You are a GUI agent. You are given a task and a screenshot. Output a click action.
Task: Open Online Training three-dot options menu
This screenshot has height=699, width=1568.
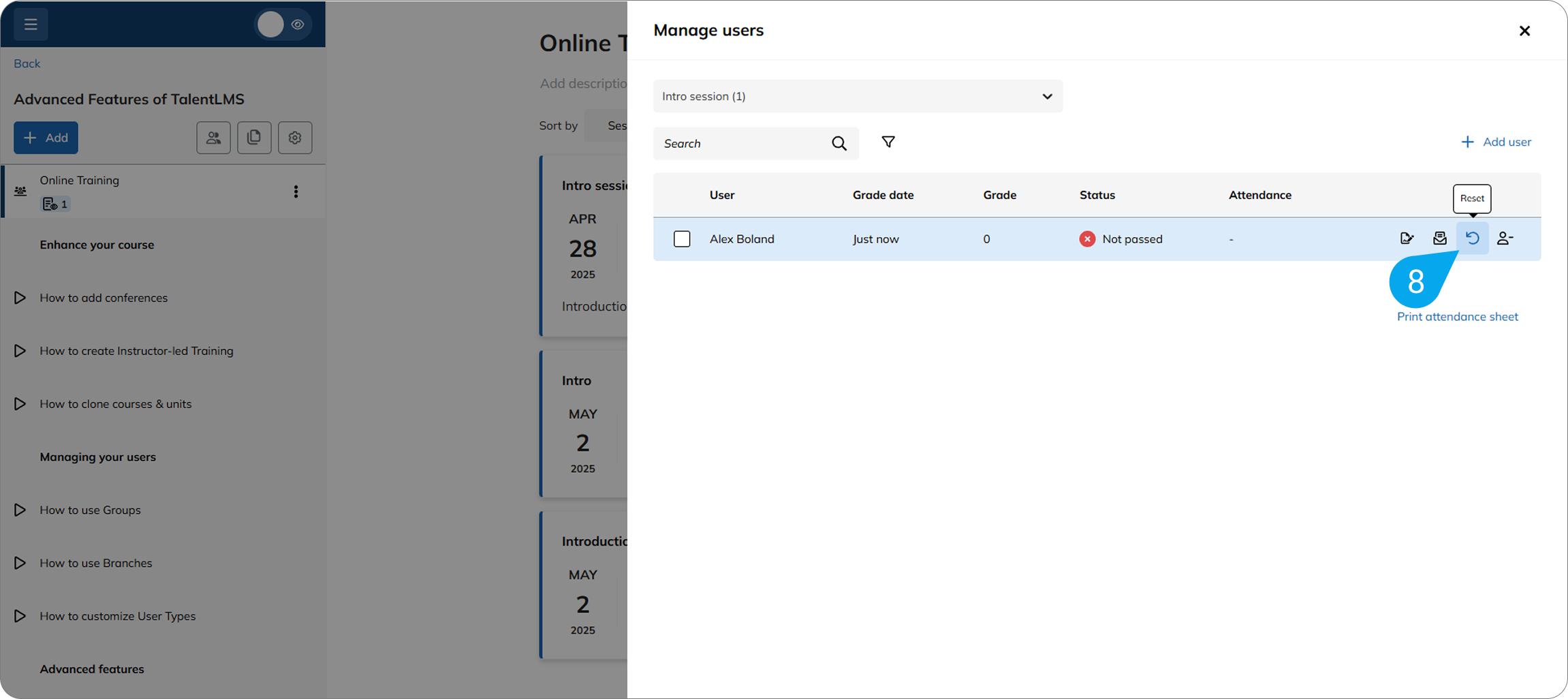click(296, 191)
